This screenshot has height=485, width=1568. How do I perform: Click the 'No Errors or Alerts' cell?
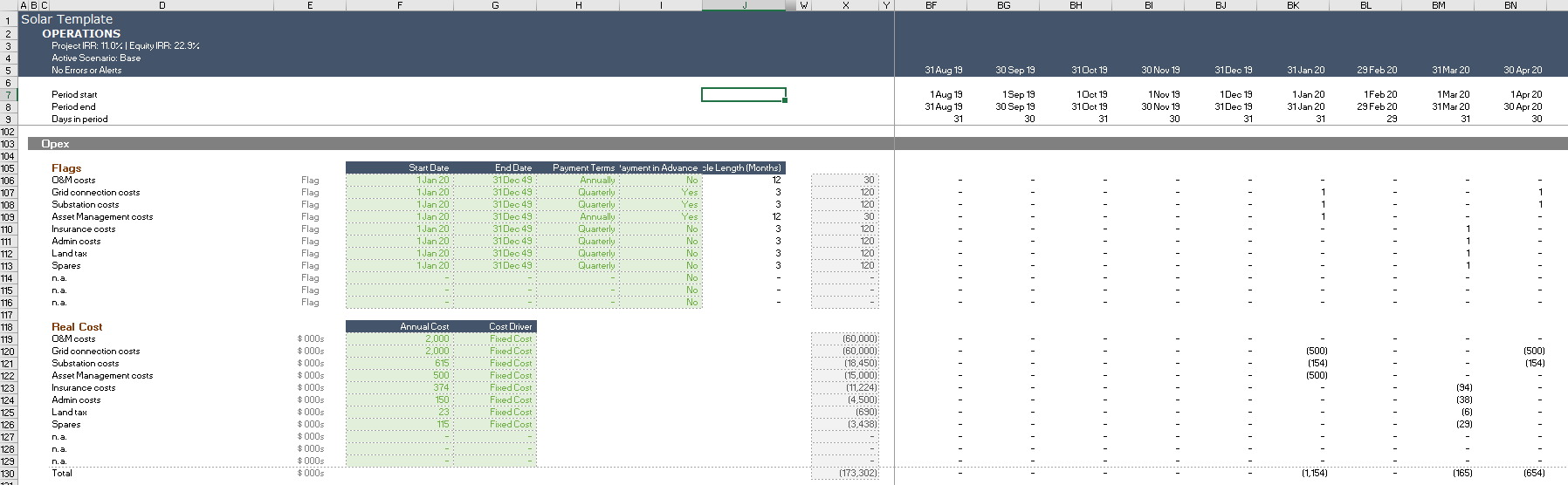point(86,70)
